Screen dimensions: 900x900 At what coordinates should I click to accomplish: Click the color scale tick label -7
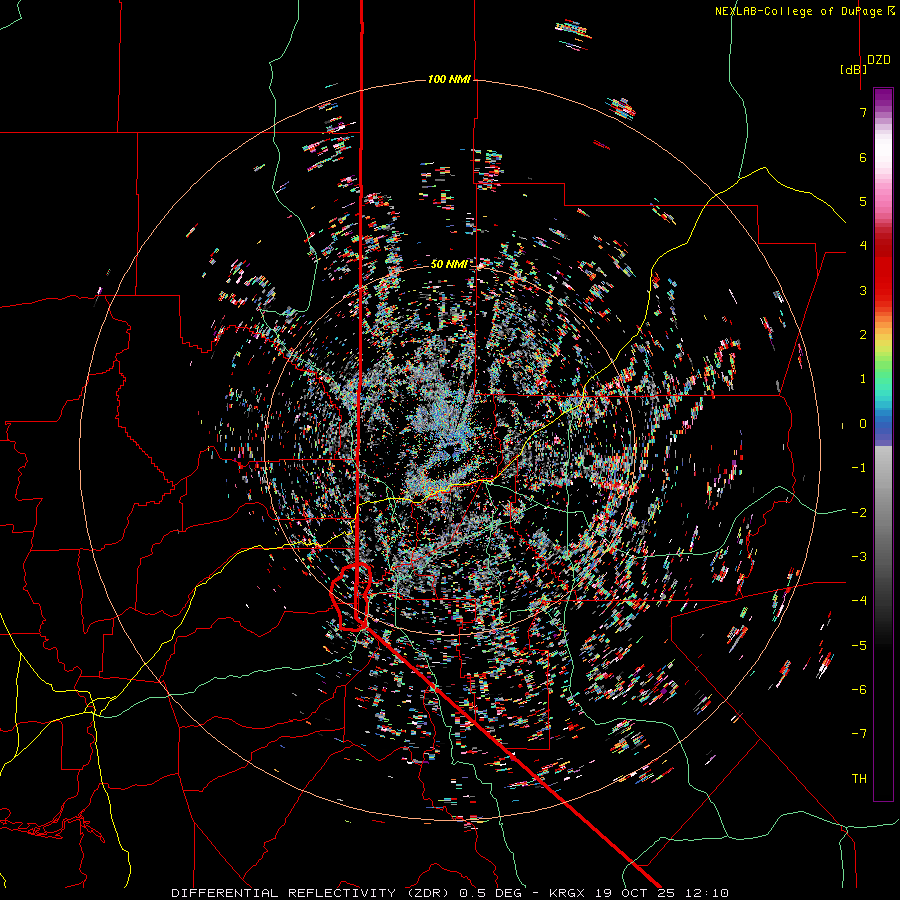pyautogui.click(x=859, y=734)
